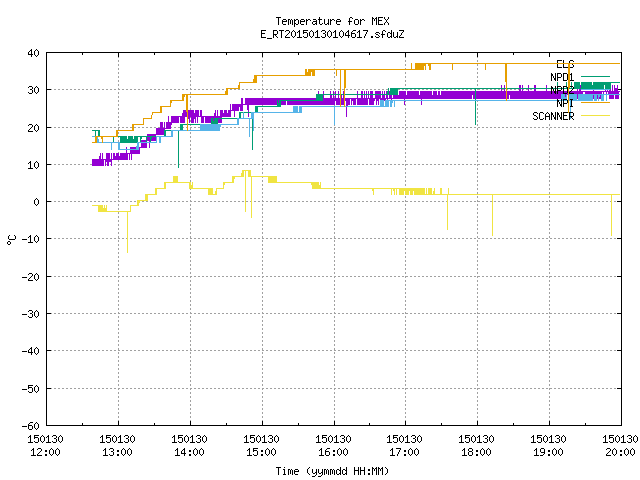
Task: Click the y-axis value 10
Action: click(33, 165)
